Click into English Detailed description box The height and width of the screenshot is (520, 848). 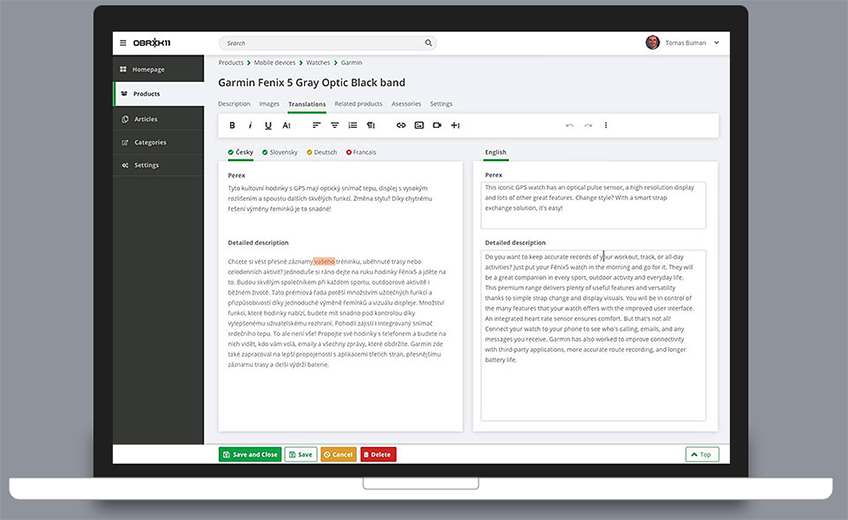click(x=593, y=335)
